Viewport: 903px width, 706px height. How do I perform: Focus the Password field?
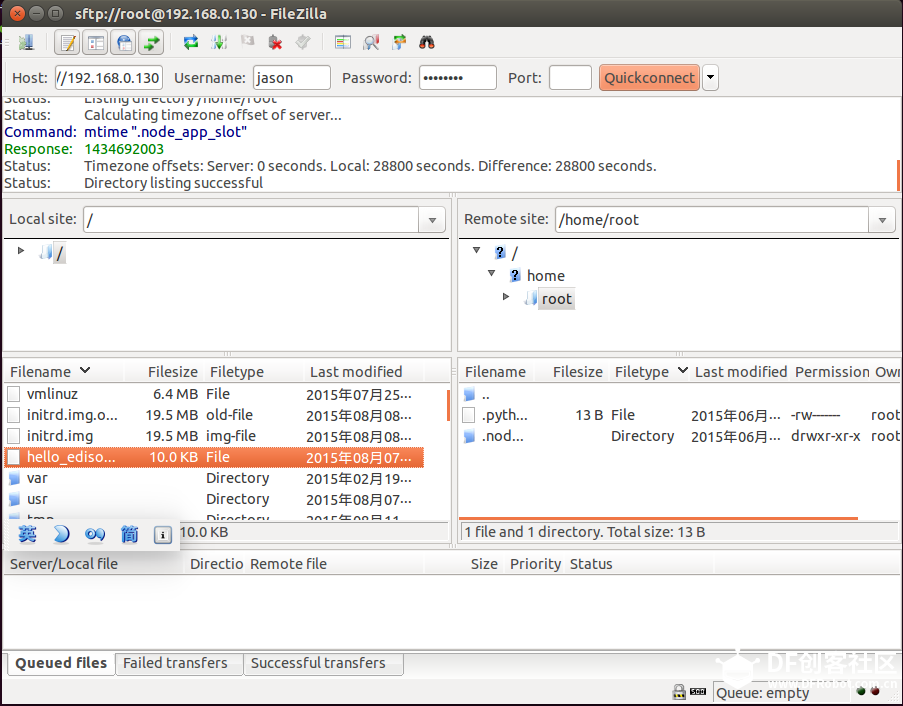(458, 78)
